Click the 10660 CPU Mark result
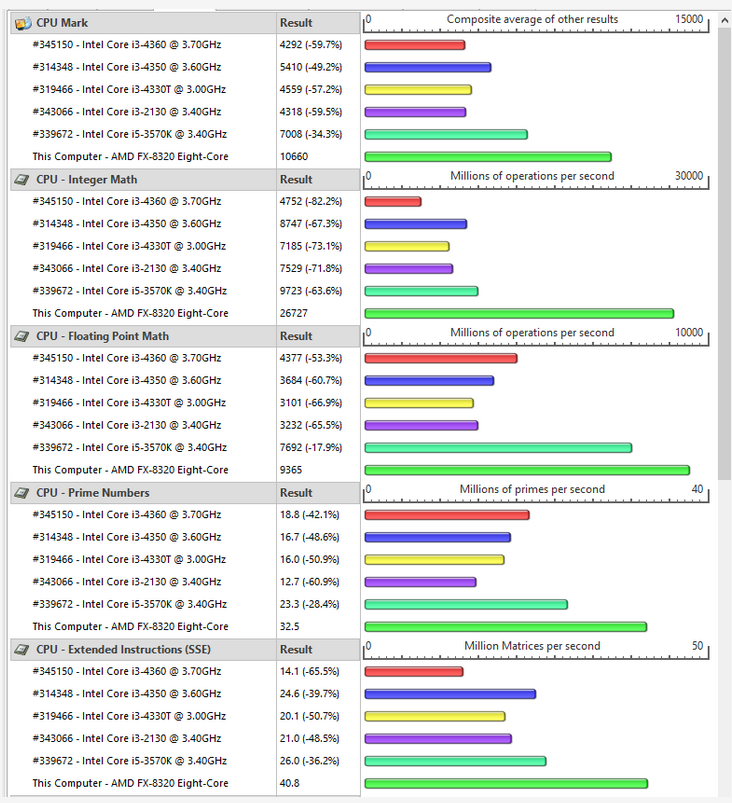This screenshot has height=803, width=732. coord(294,157)
